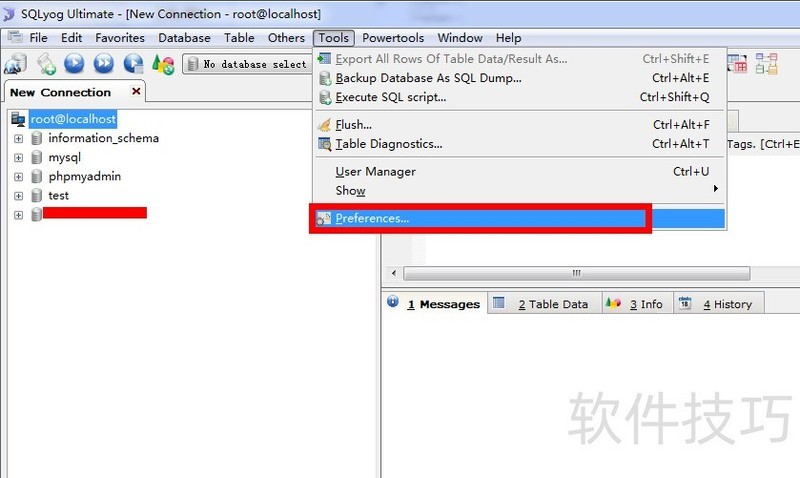Expand the information_schema database
The image size is (800, 478).
click(18, 139)
